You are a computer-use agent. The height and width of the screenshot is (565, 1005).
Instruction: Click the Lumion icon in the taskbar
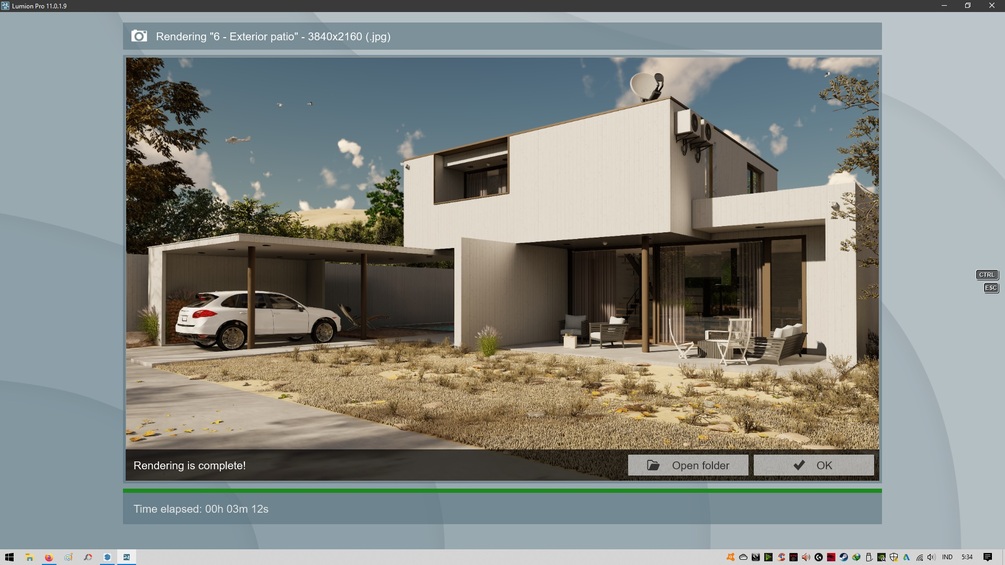(127, 557)
